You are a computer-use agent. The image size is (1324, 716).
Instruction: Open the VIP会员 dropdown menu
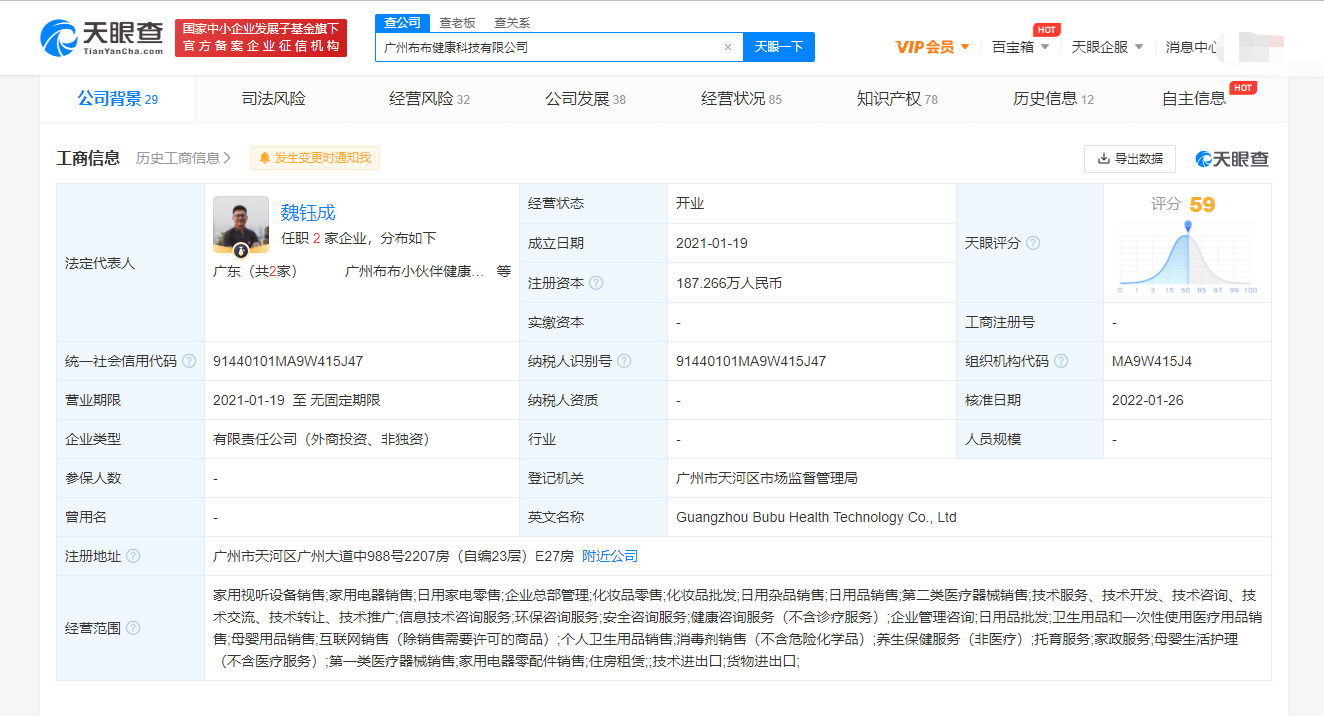(932, 47)
